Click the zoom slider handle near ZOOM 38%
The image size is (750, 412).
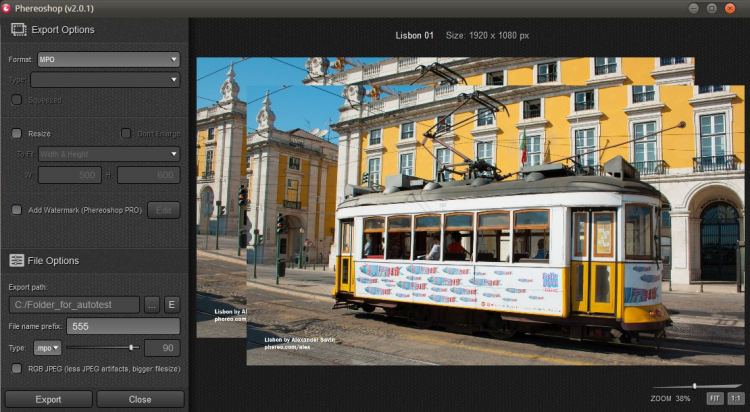click(x=695, y=386)
